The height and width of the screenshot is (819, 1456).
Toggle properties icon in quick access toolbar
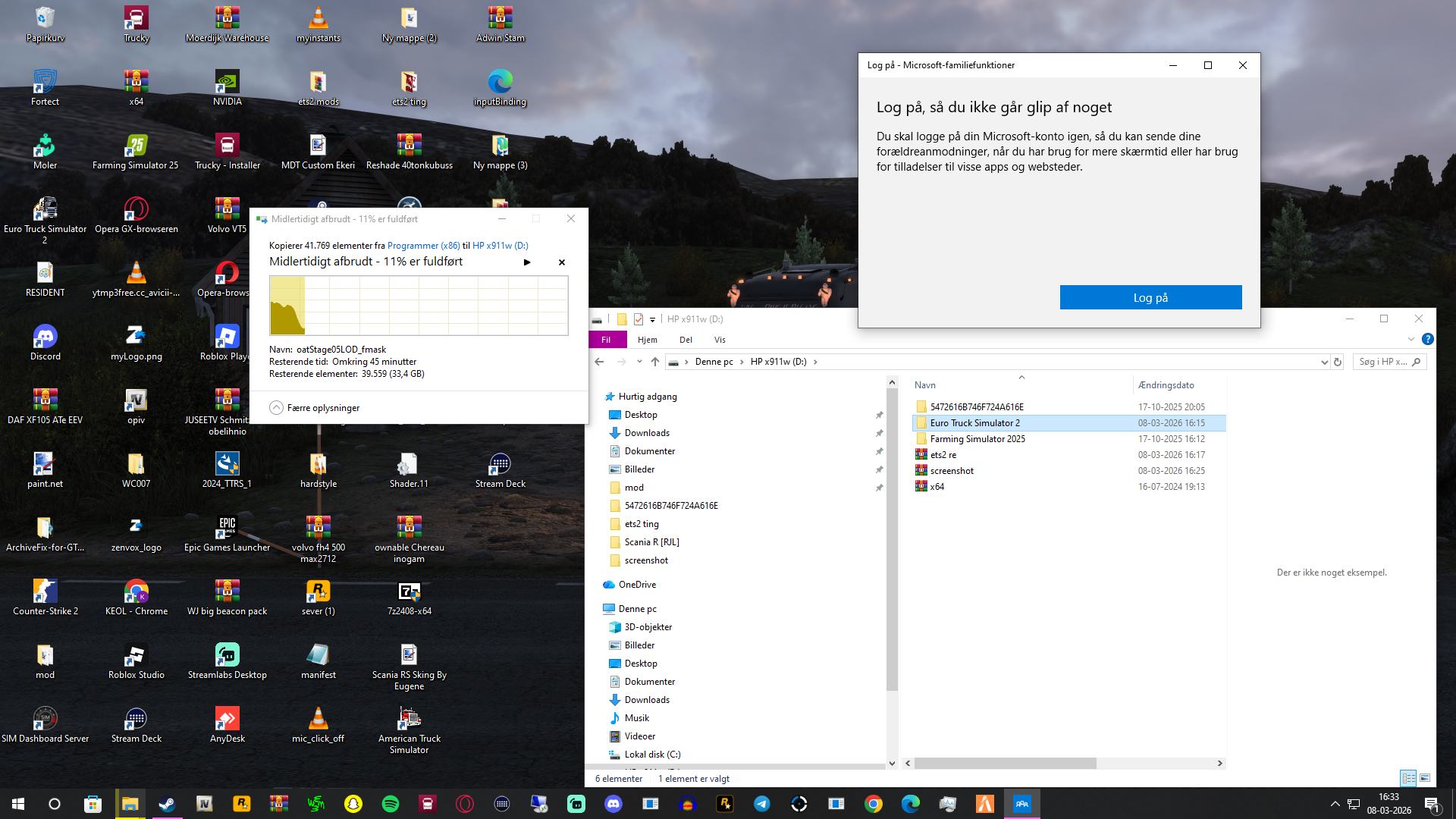[639, 319]
